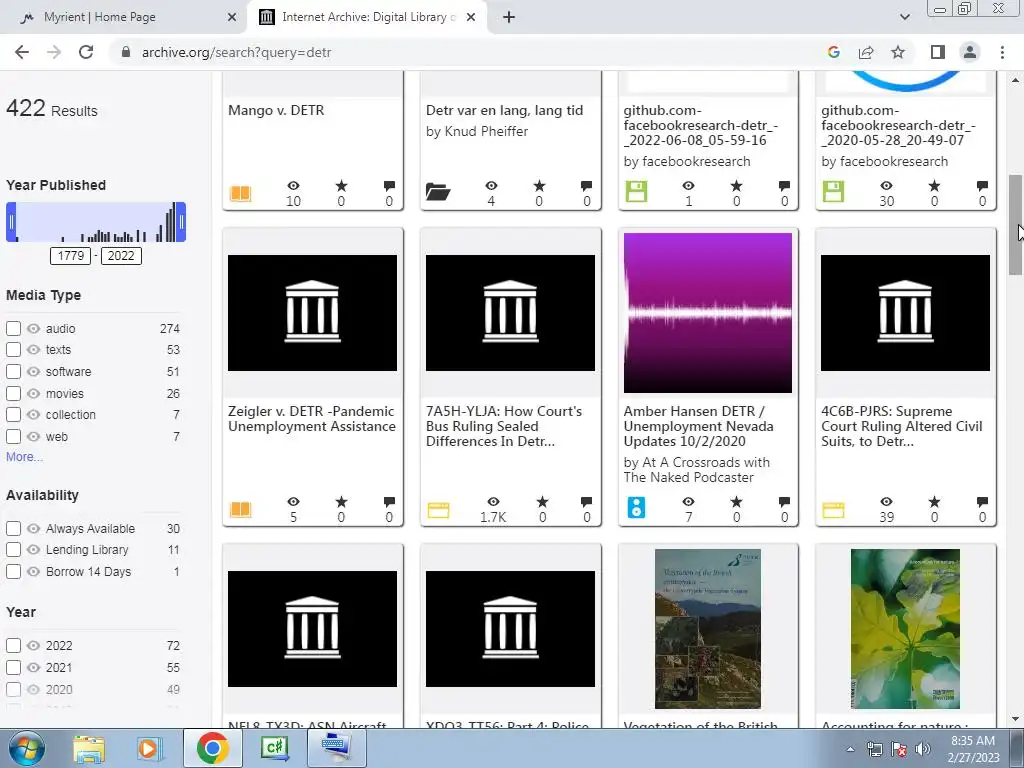
Task: Enable the Always Available filter checkbox
Action: [x=13, y=528]
